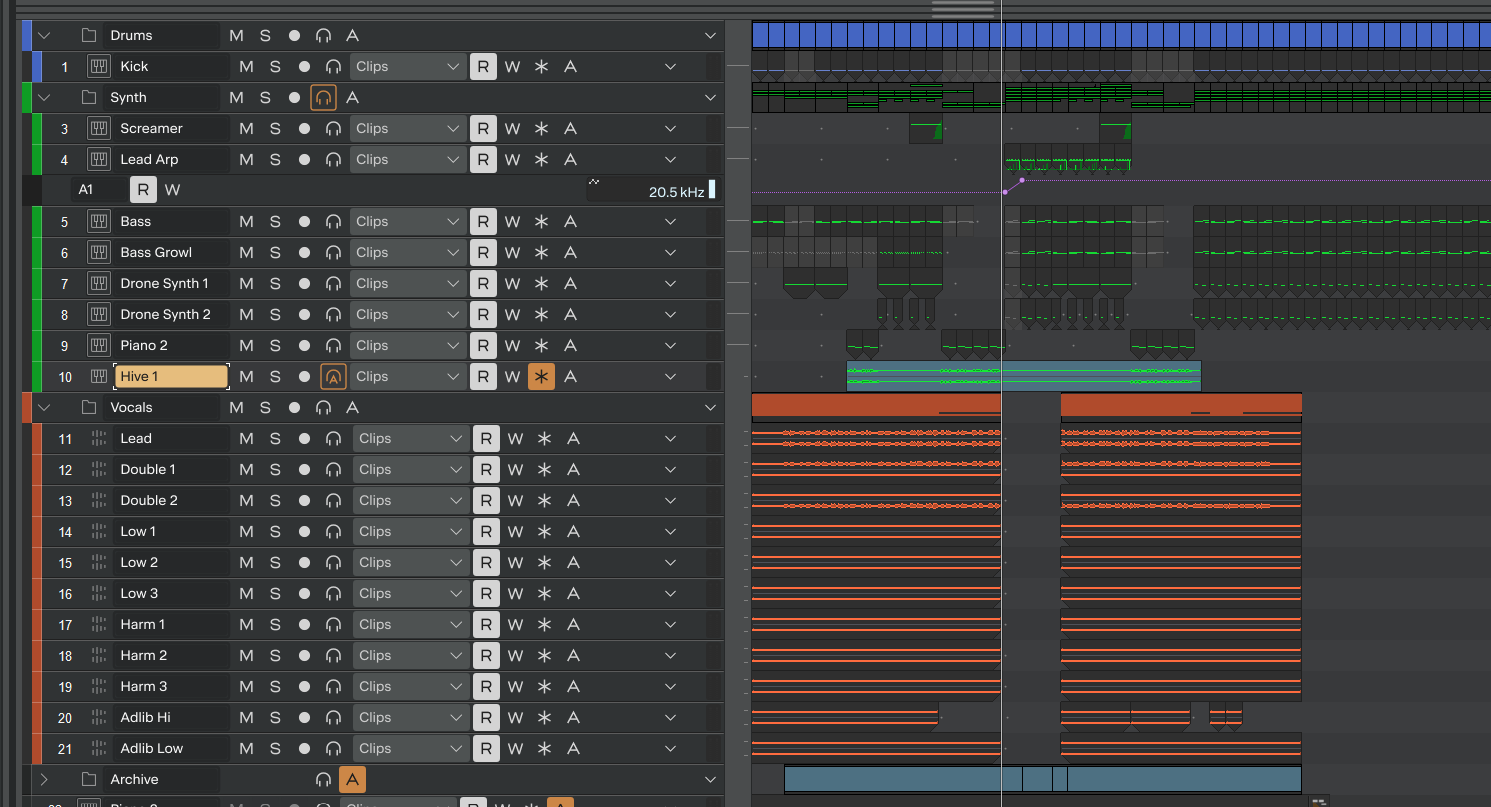Open the Clips dropdown on Bass track
The width and height of the screenshot is (1491, 807).
(x=407, y=222)
